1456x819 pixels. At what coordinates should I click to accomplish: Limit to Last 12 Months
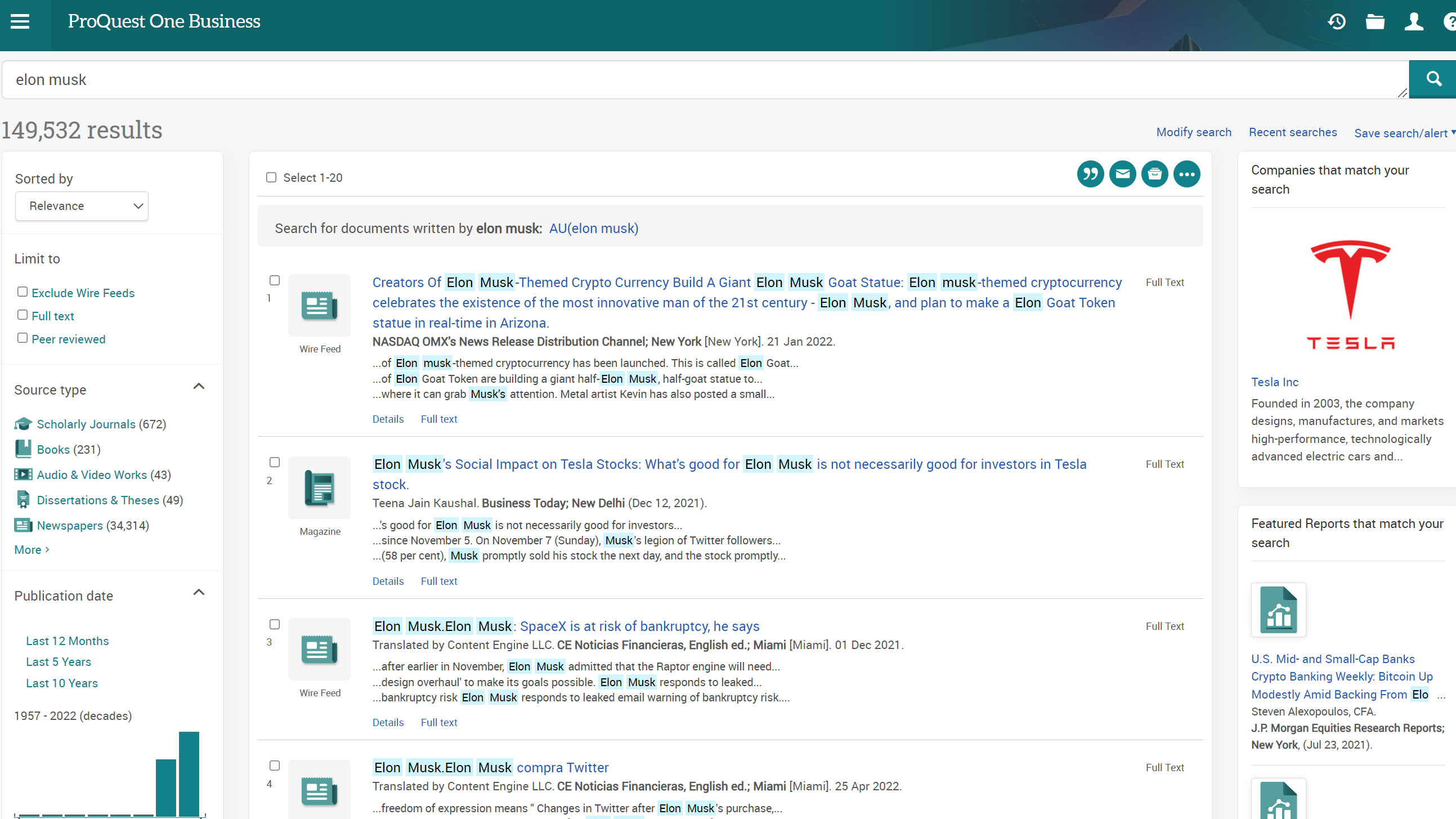pyautogui.click(x=68, y=641)
